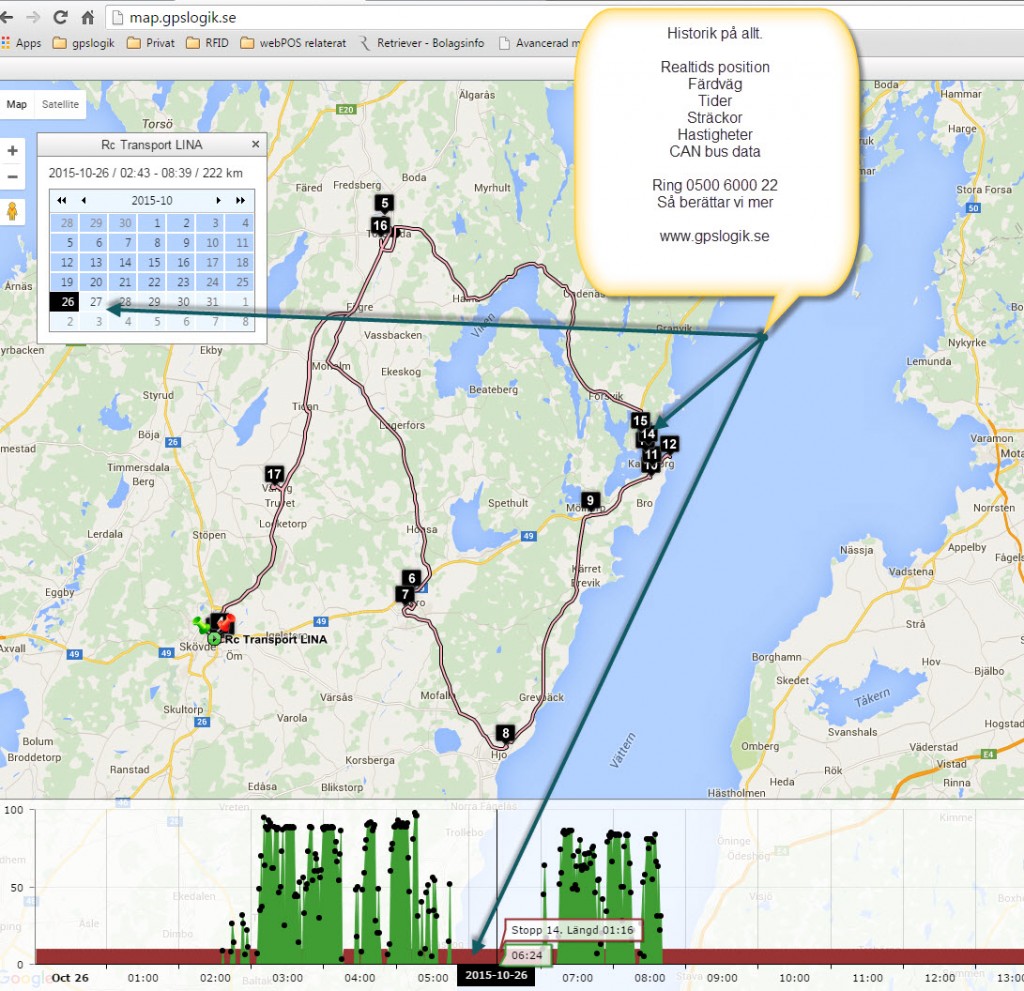The width and height of the screenshot is (1024, 991).
Task: Jump forward one year in calendar
Action: 240,200
